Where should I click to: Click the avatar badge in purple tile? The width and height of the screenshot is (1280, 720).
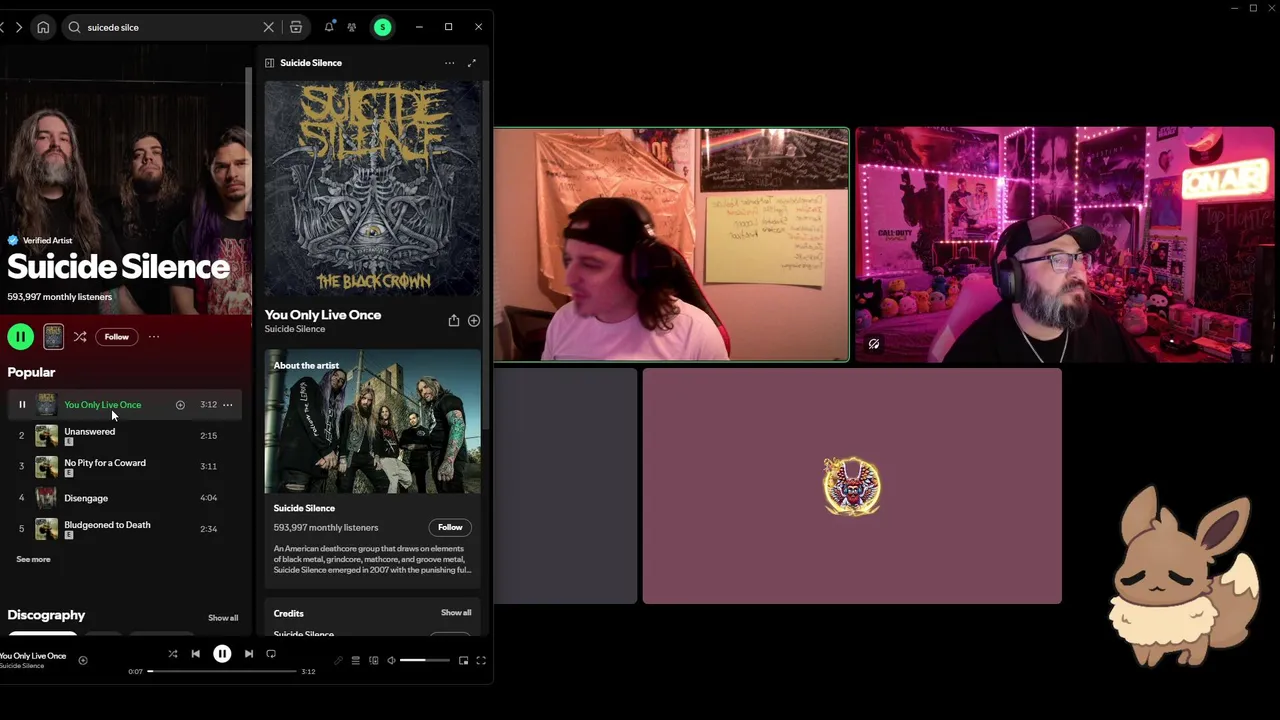click(852, 486)
